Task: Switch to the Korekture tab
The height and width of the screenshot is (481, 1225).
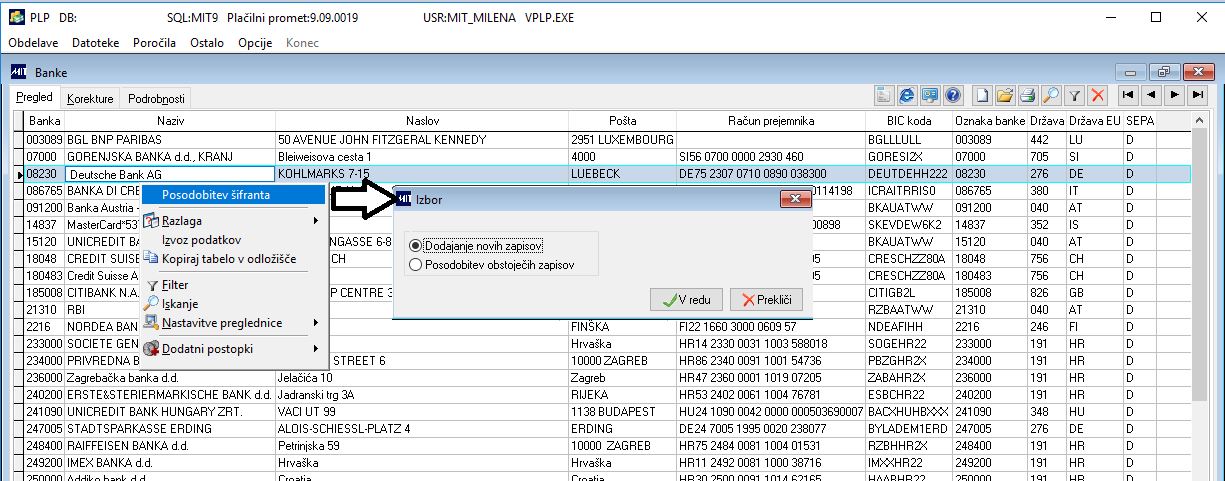Action: click(90, 99)
